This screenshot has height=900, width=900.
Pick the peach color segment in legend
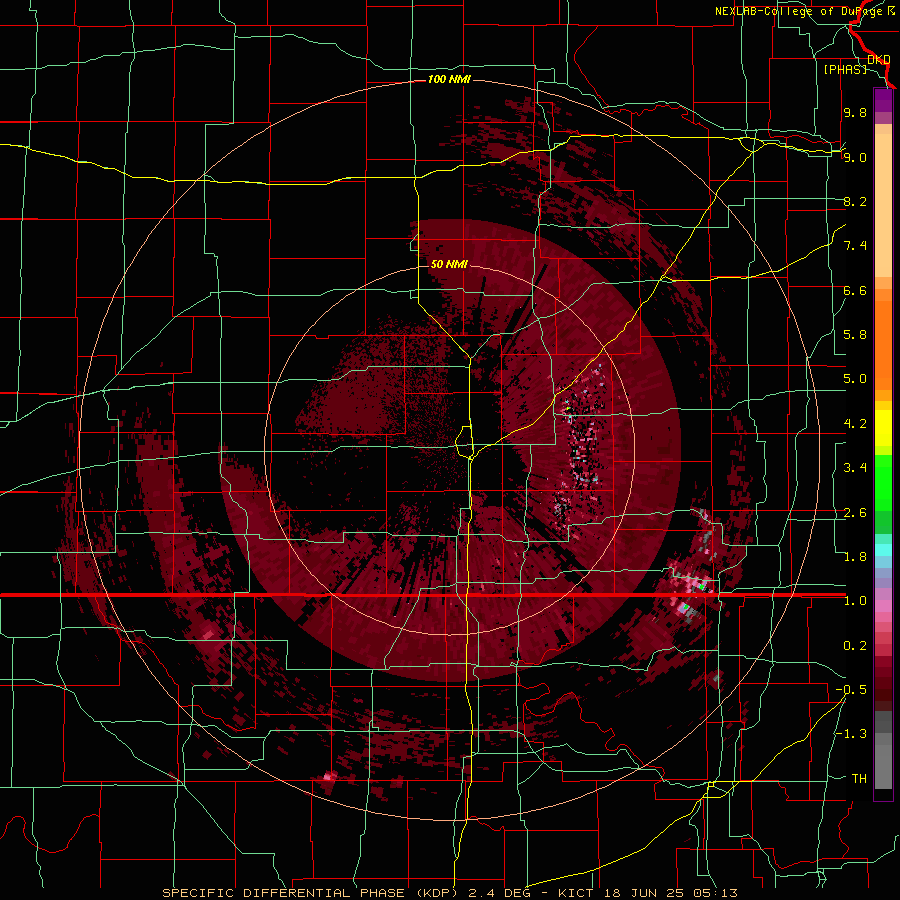(883, 205)
